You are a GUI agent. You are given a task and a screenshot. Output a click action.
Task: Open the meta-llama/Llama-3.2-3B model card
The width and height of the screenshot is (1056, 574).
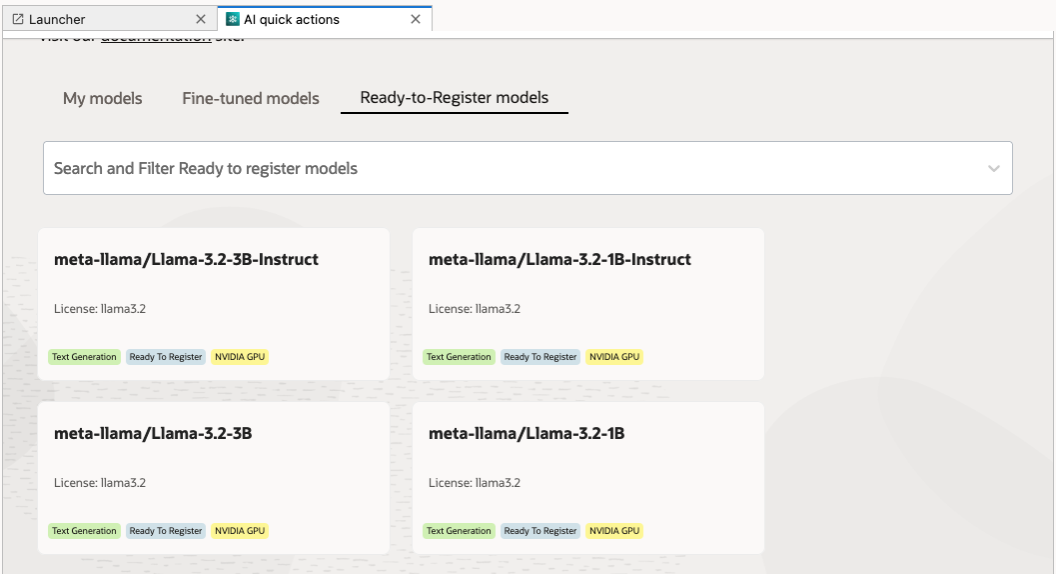[x=152, y=433]
